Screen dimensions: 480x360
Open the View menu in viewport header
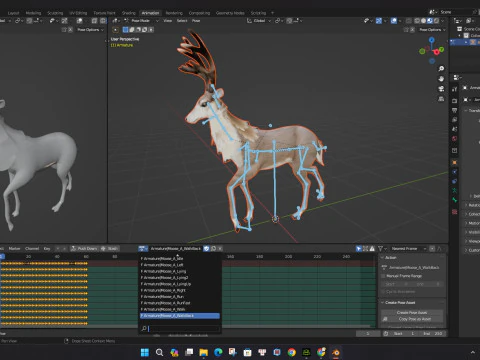click(167, 21)
